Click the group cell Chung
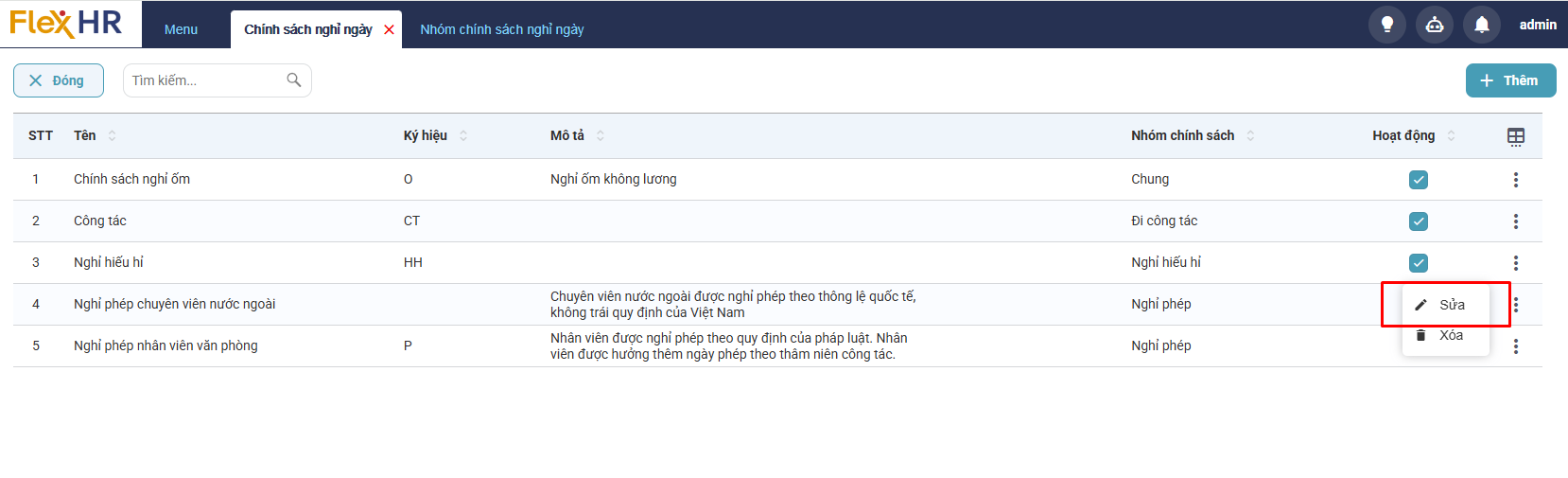Screen dimensions: 1568x478 tap(1150, 179)
